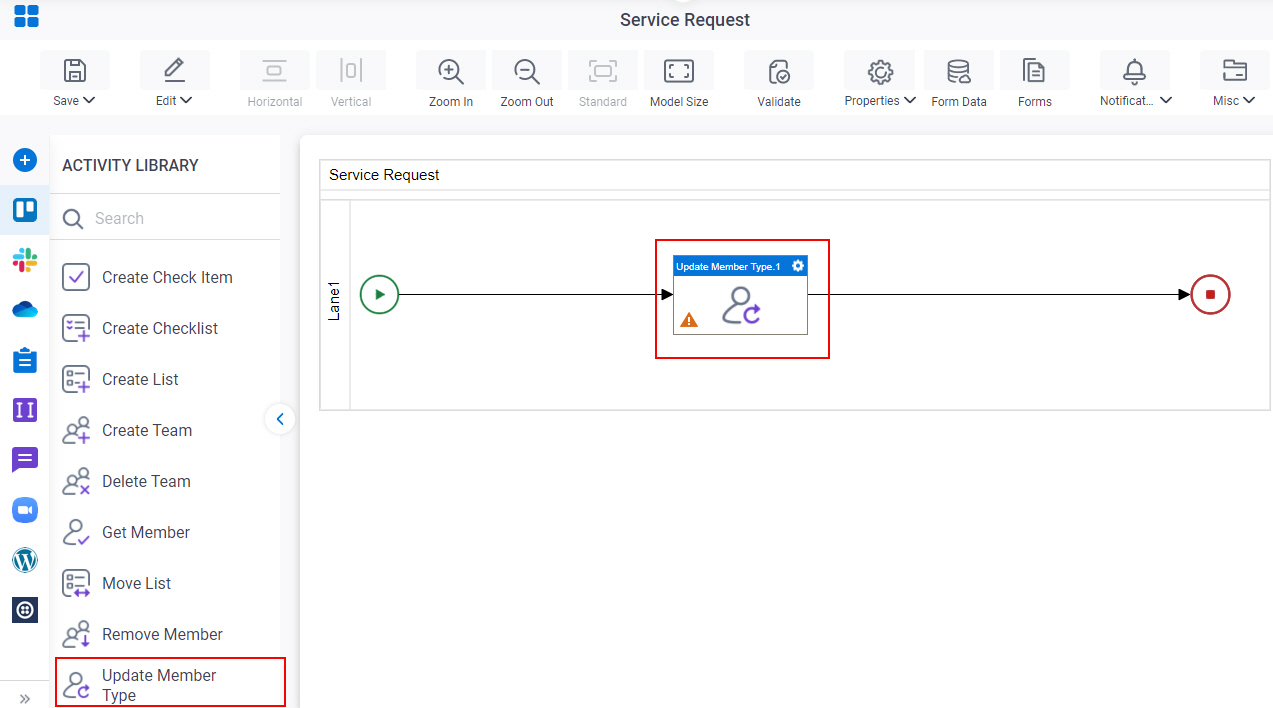Viewport: 1273px width, 708px height.
Task: Expand the Save dropdown arrow
Action: (89, 100)
